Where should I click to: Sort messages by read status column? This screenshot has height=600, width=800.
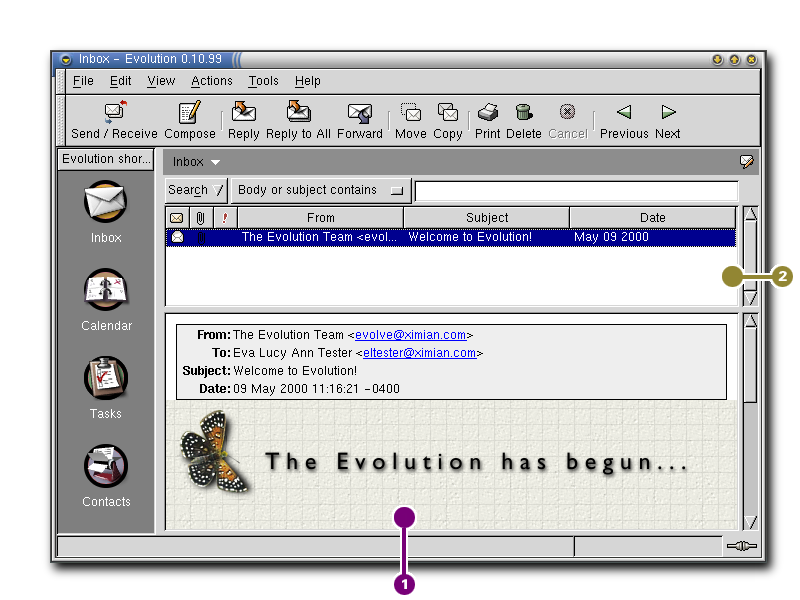pyautogui.click(x=177, y=218)
